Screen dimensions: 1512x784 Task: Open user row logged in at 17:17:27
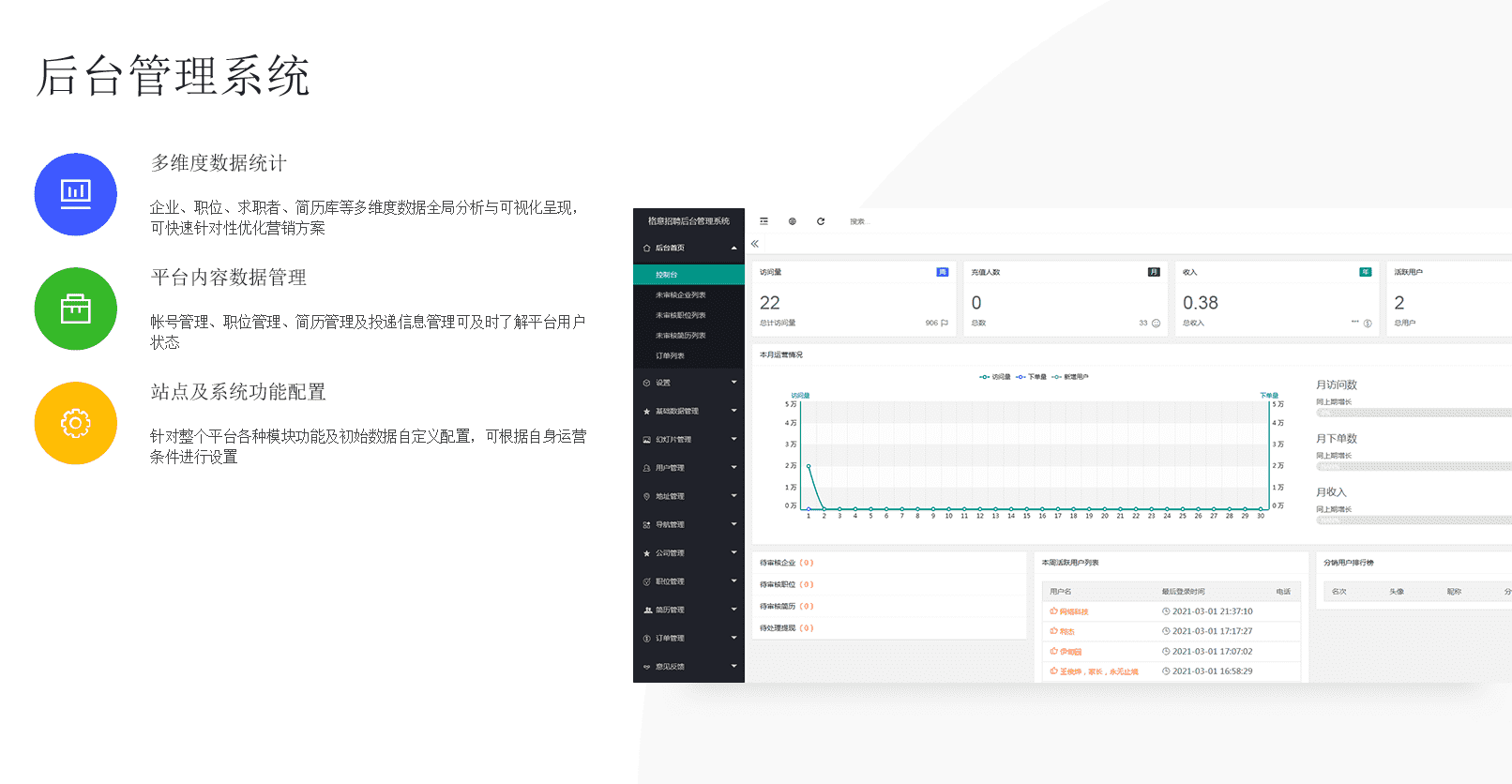pyautogui.click(x=1171, y=631)
